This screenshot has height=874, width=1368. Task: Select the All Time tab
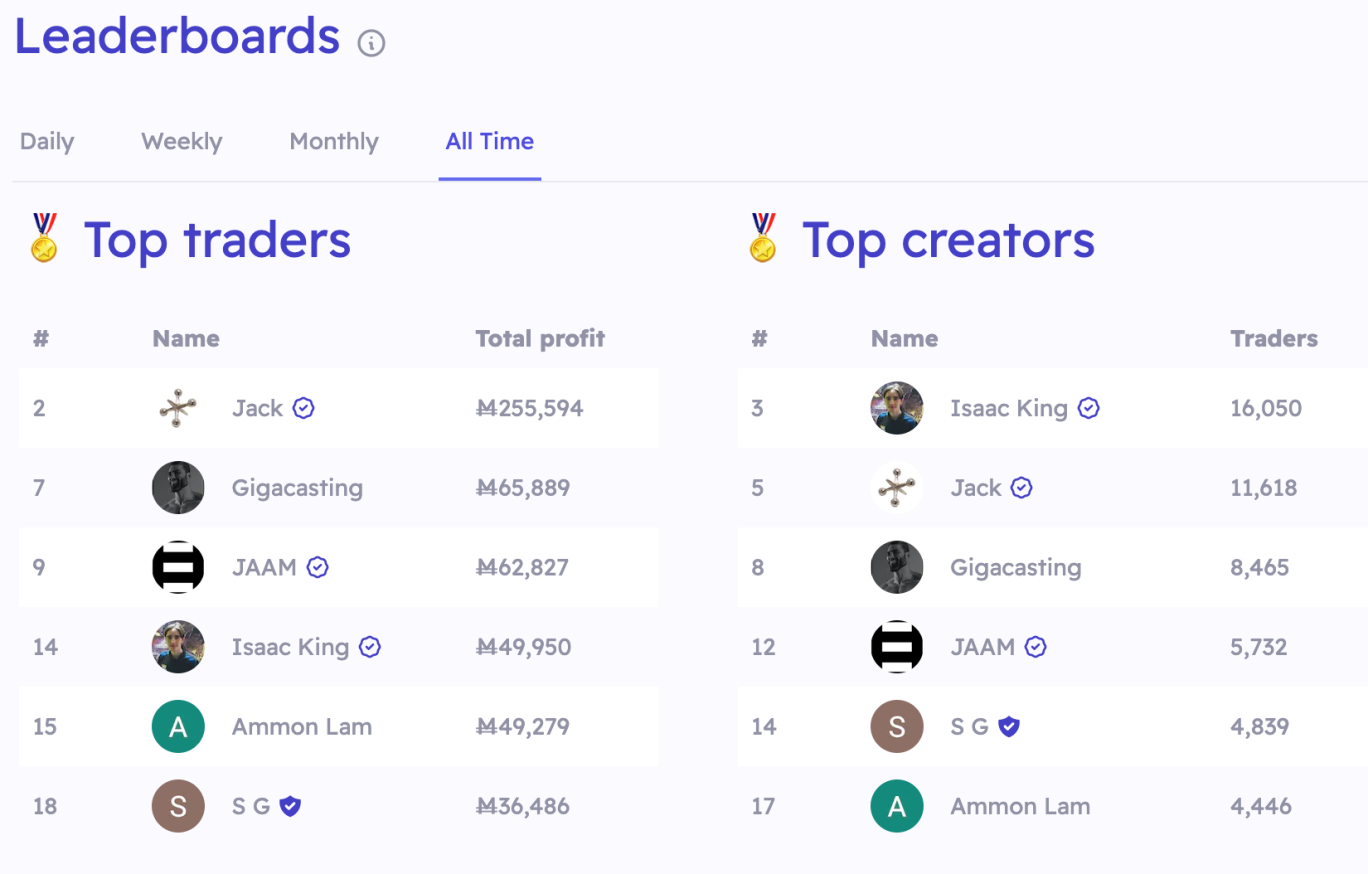[490, 142]
